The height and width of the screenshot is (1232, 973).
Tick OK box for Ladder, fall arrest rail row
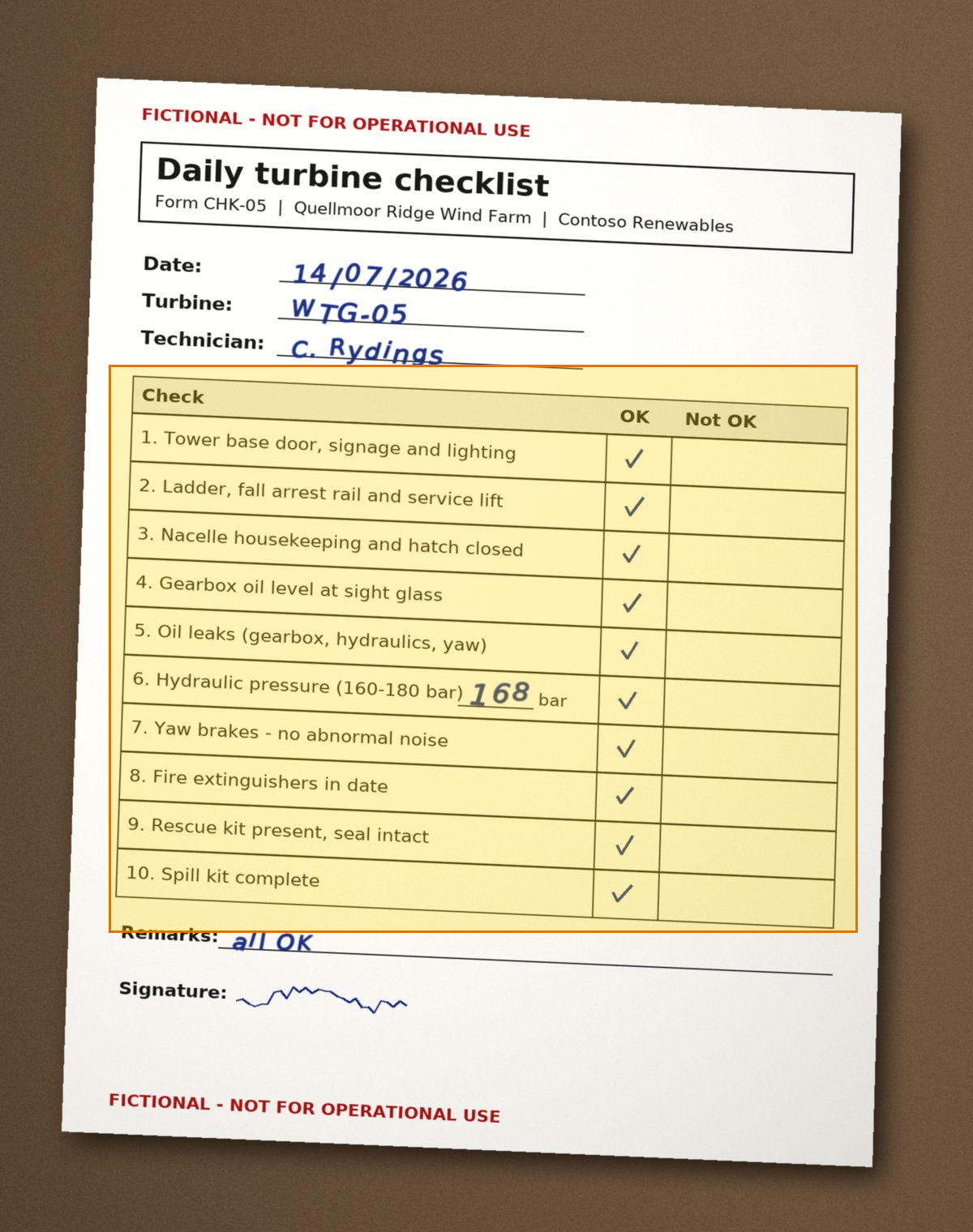pyautogui.click(x=637, y=507)
